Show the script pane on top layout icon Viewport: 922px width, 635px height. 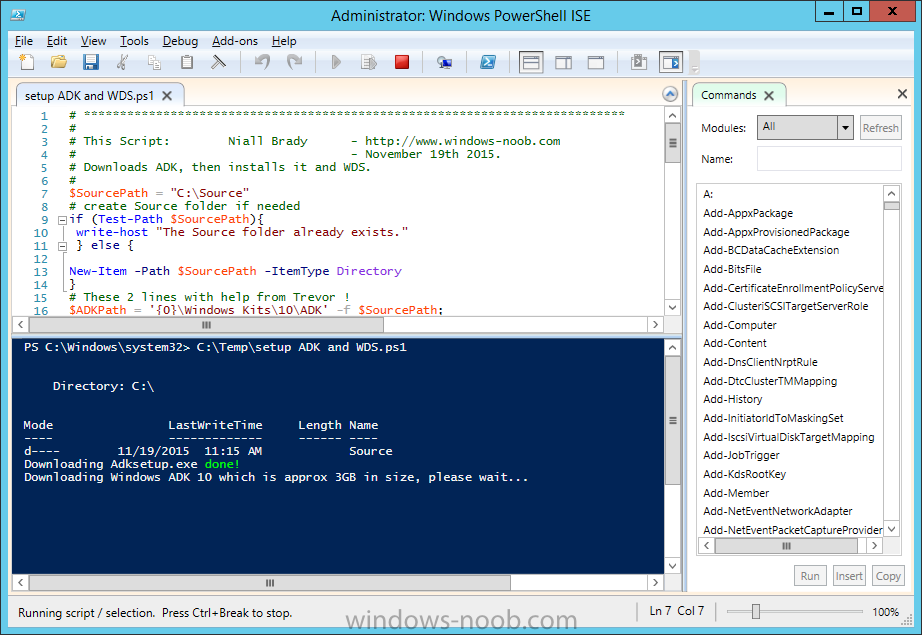click(530, 62)
